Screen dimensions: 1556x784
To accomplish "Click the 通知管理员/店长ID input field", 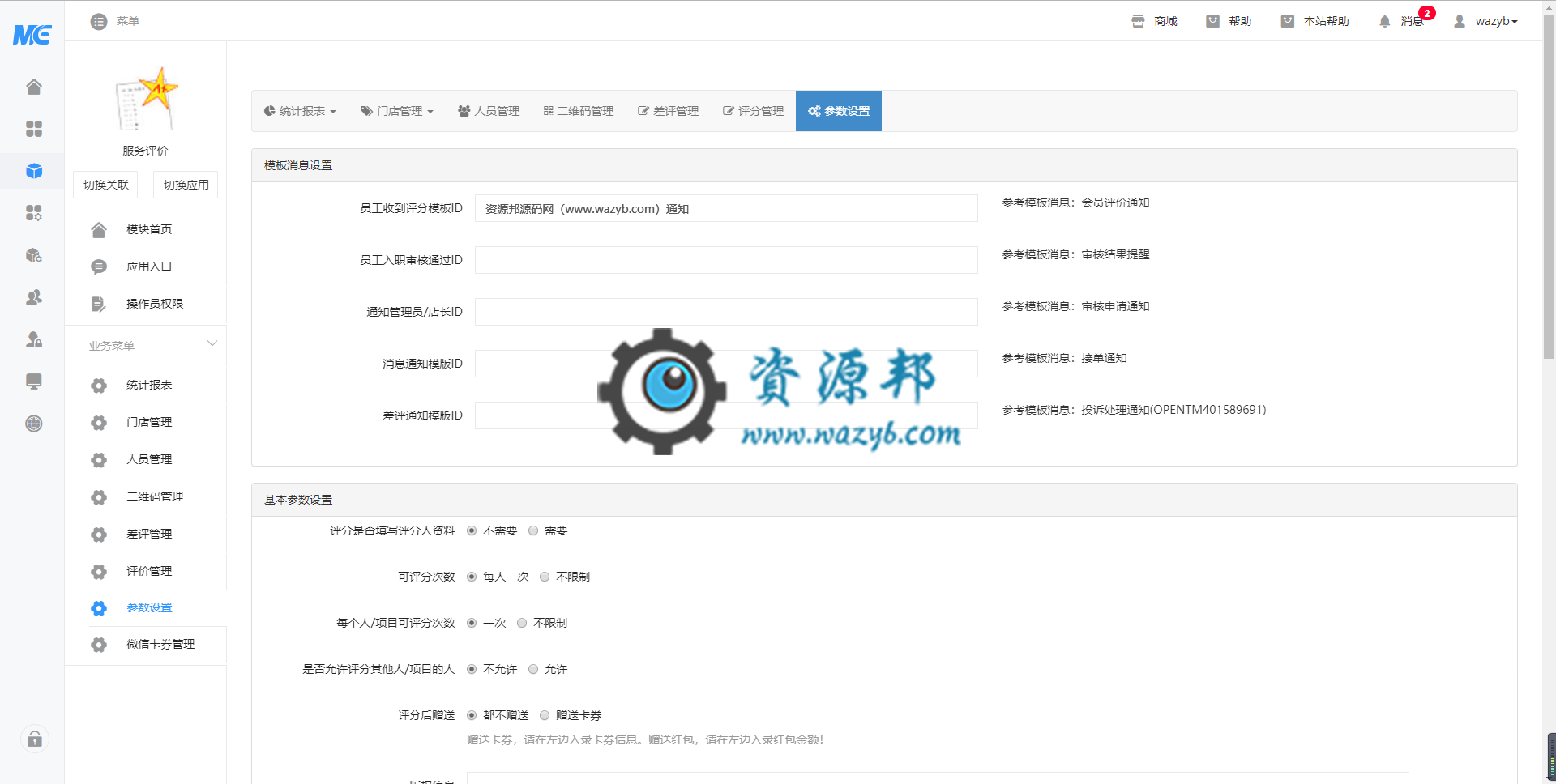I will [x=726, y=312].
